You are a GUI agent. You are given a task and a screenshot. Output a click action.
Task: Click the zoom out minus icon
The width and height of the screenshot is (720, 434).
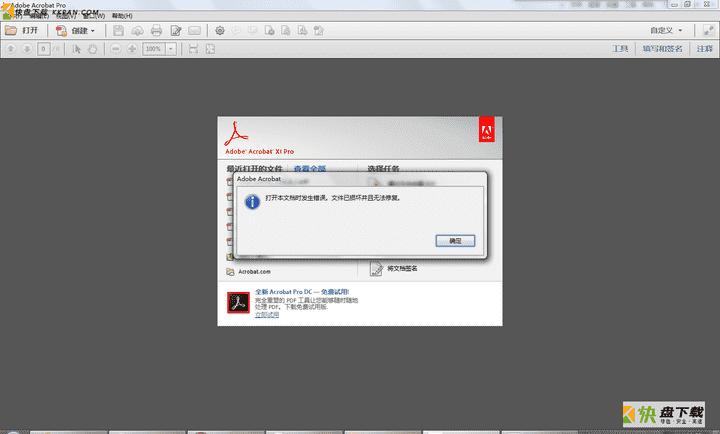pos(116,49)
